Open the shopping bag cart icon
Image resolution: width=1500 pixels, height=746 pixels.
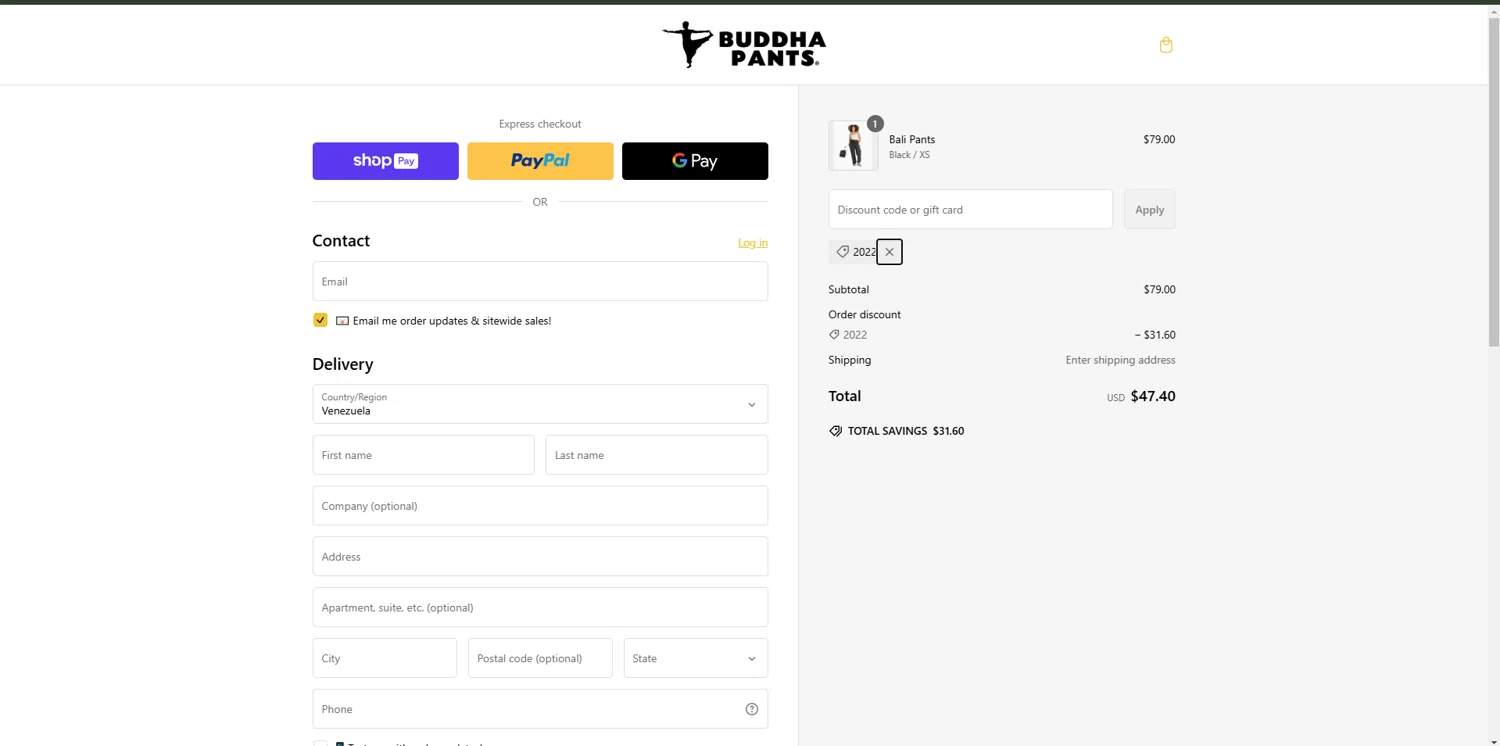pyautogui.click(x=1165, y=45)
